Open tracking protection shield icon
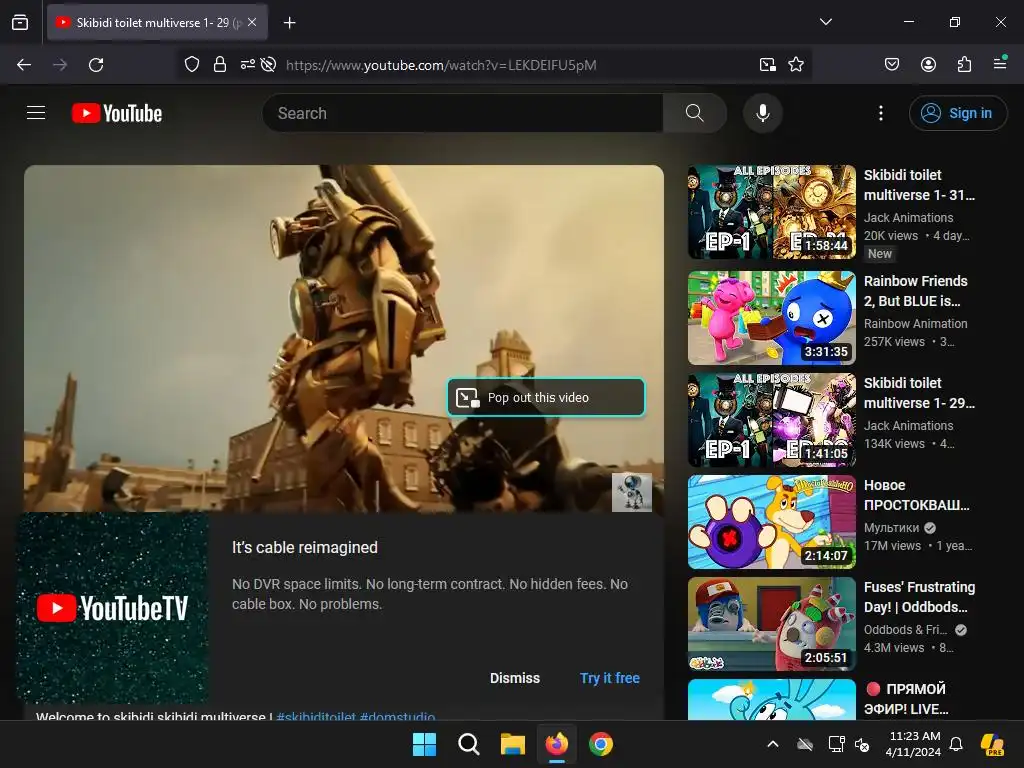The image size is (1024, 768). (x=191, y=65)
